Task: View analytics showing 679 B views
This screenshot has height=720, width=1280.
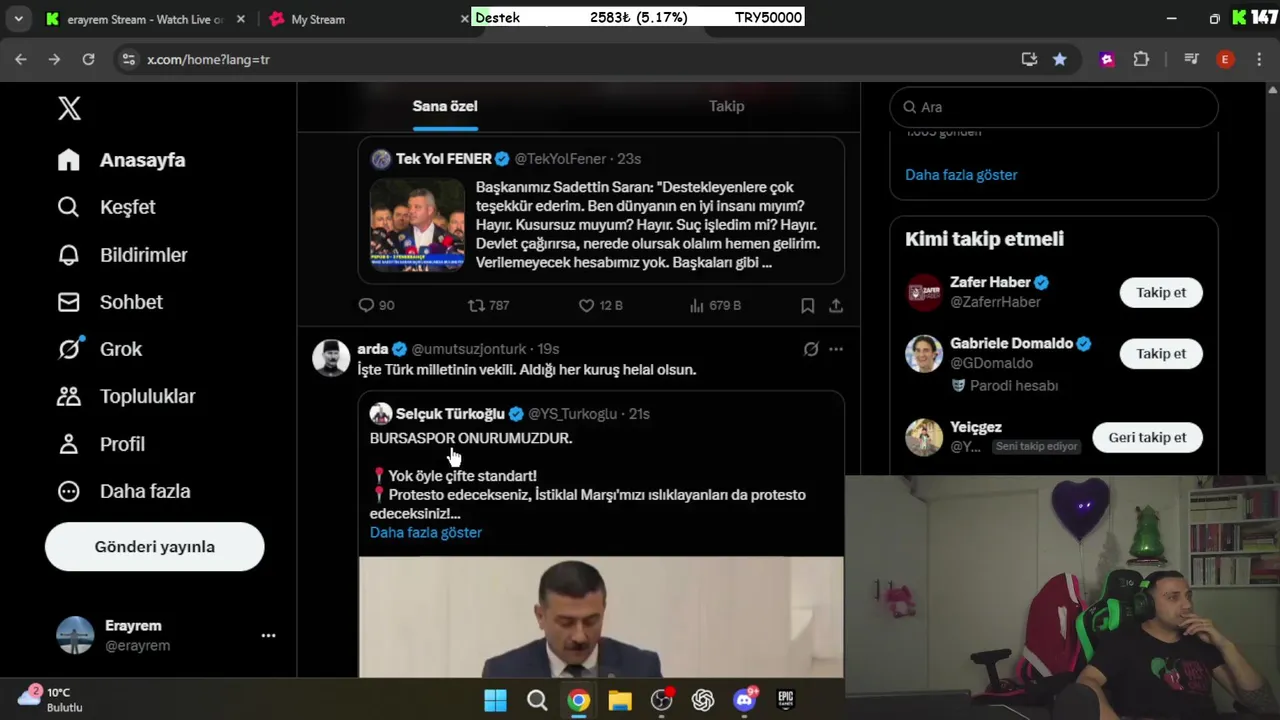Action: [715, 305]
